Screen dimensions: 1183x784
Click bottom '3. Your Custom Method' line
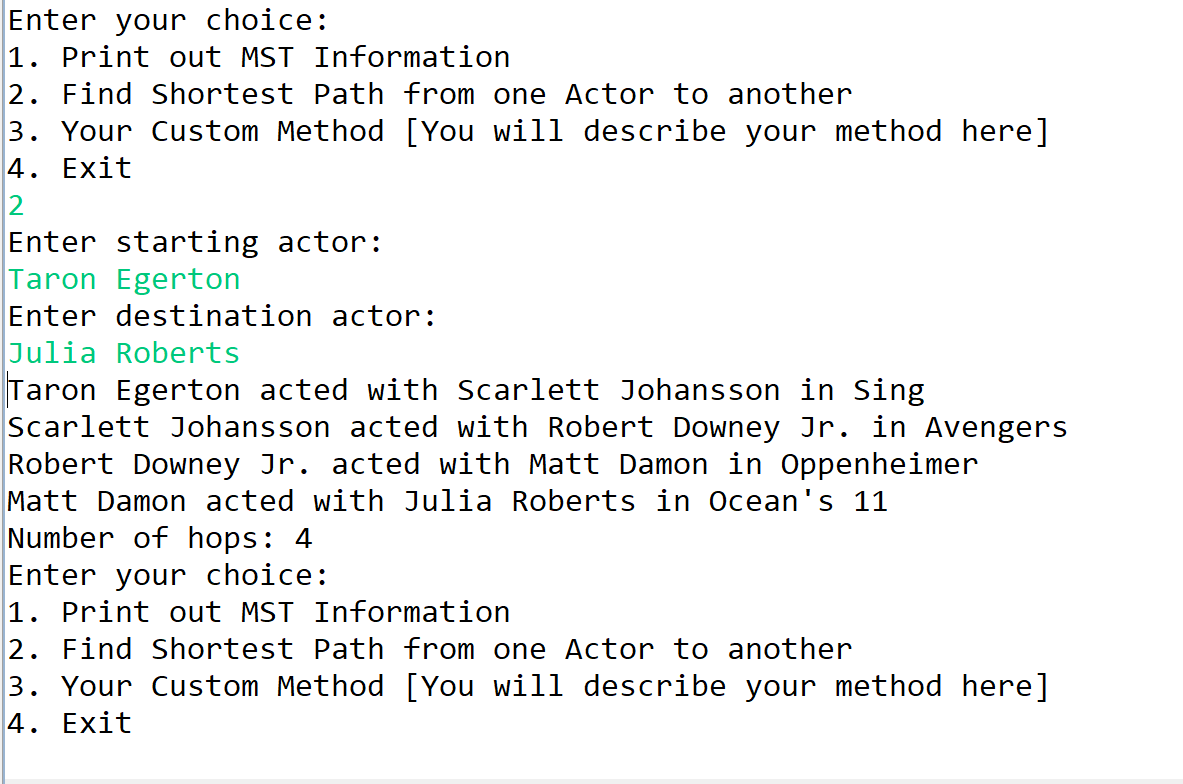(528, 686)
